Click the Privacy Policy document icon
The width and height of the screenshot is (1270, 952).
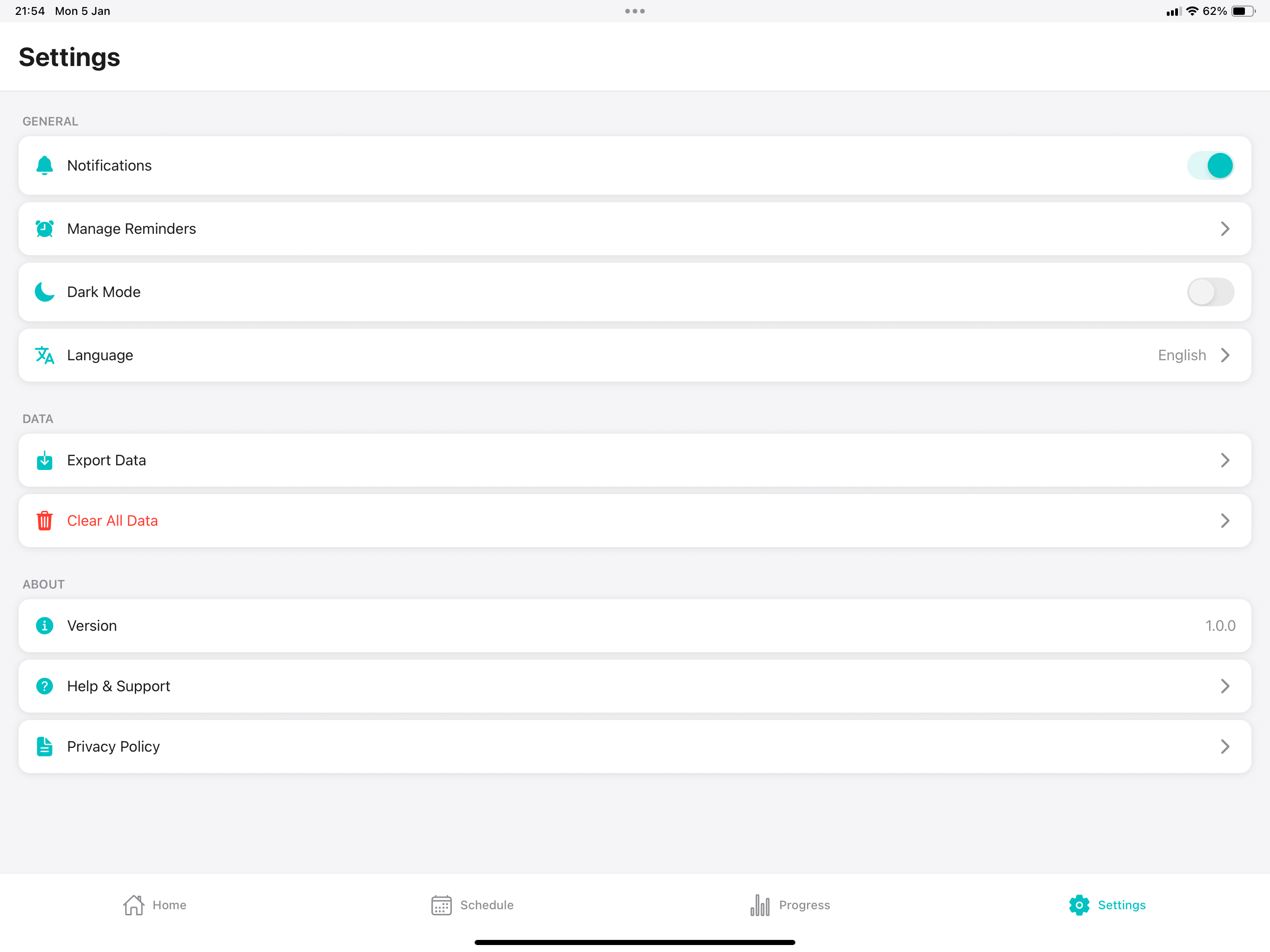pos(44,747)
